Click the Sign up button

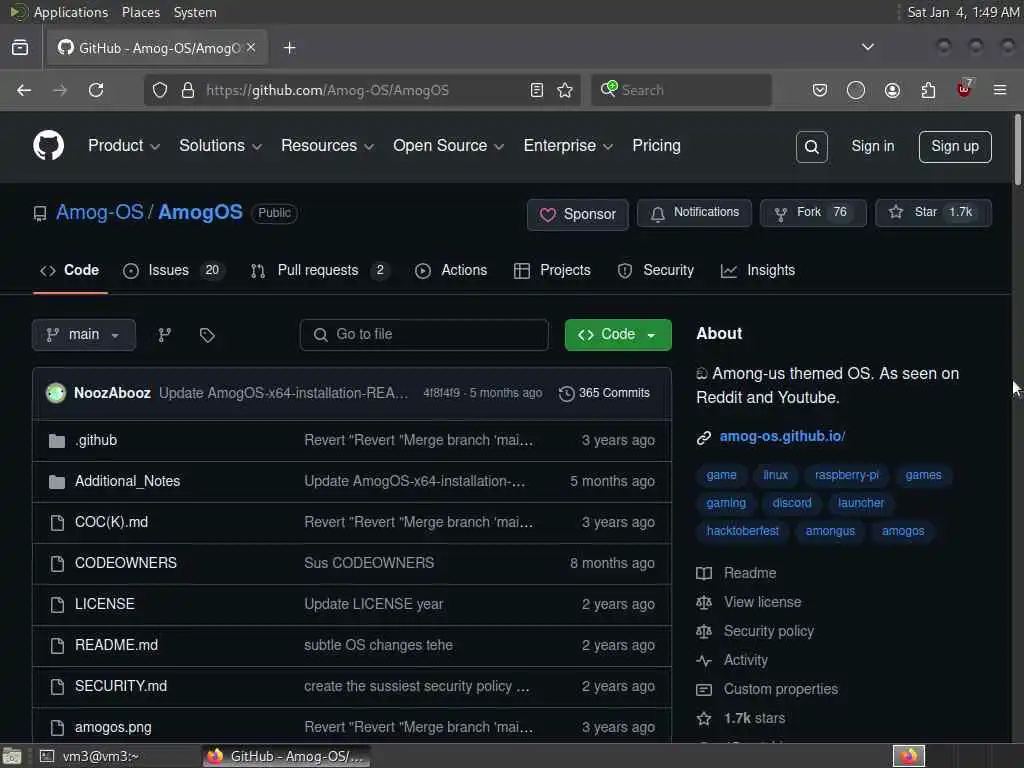point(955,146)
